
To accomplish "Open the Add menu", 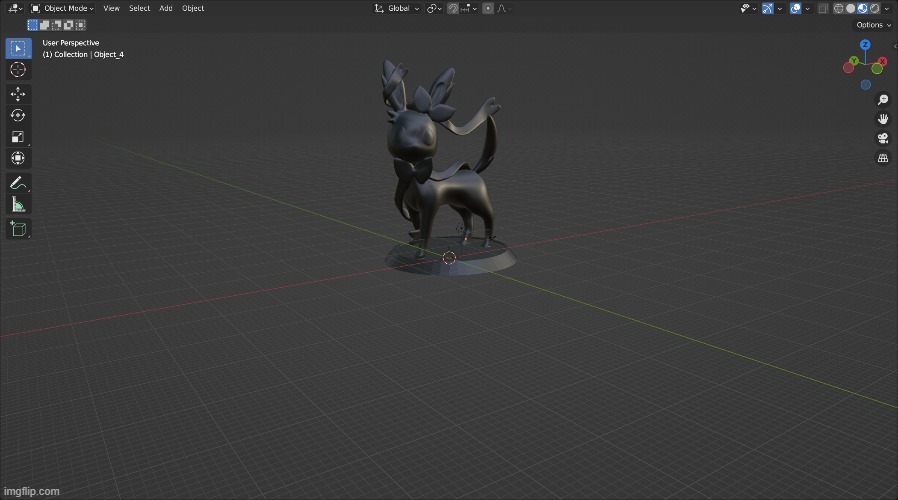I will (166, 8).
